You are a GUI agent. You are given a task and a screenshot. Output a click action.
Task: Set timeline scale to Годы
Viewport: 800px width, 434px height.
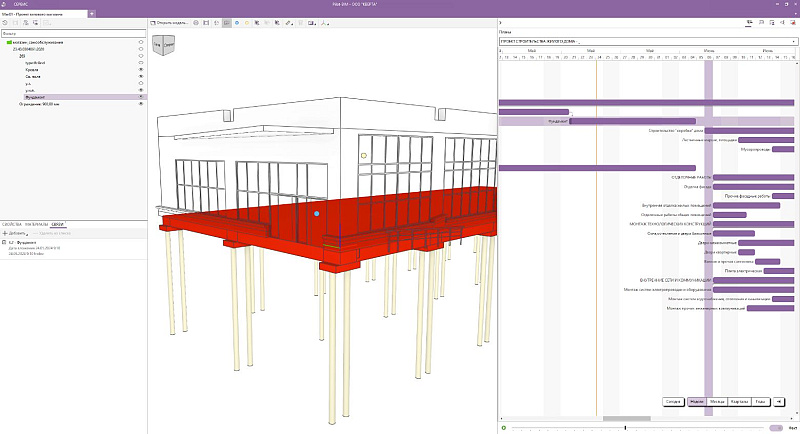(x=760, y=402)
